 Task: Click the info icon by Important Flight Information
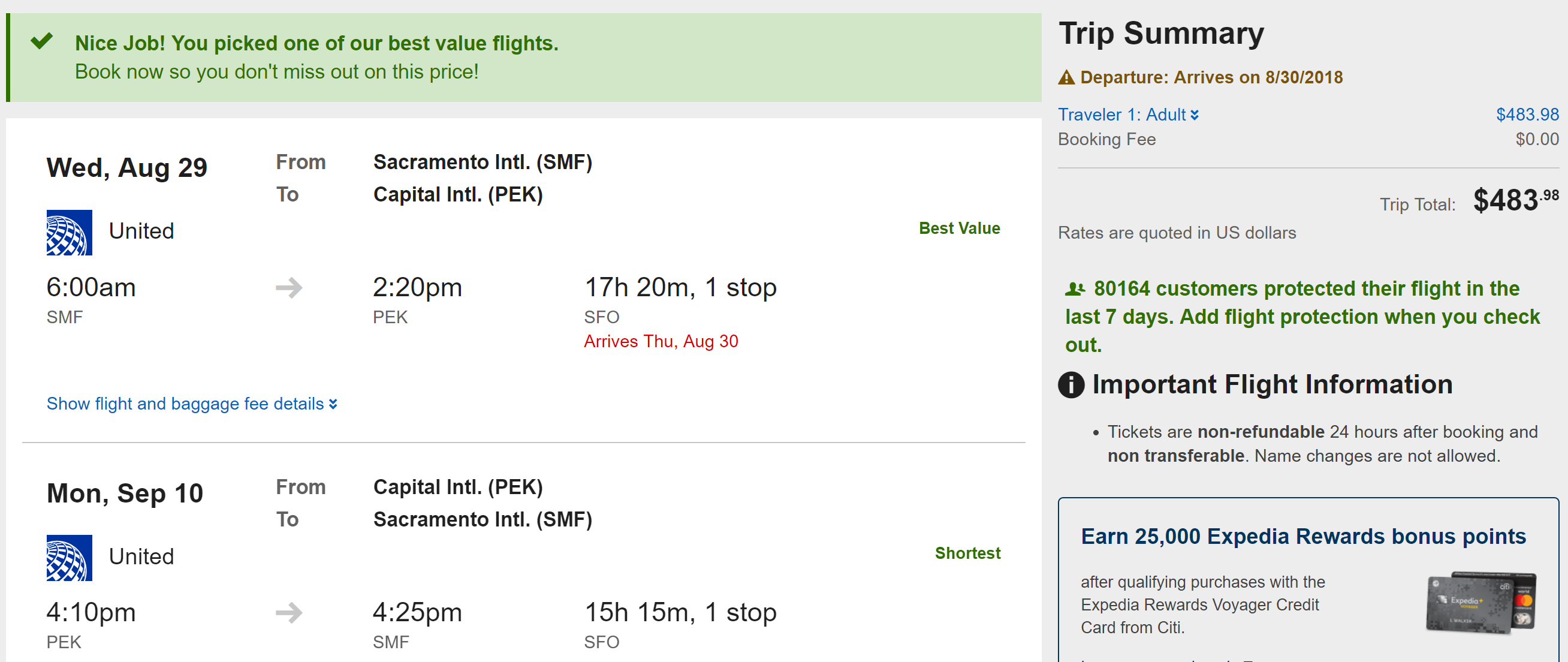[1071, 385]
